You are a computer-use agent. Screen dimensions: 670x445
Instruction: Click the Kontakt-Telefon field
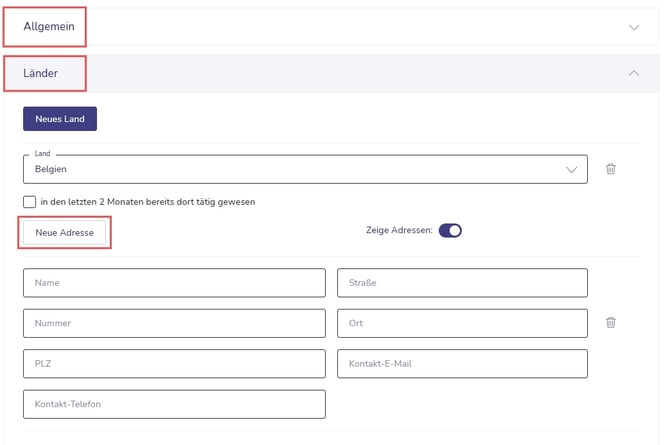[x=174, y=404]
